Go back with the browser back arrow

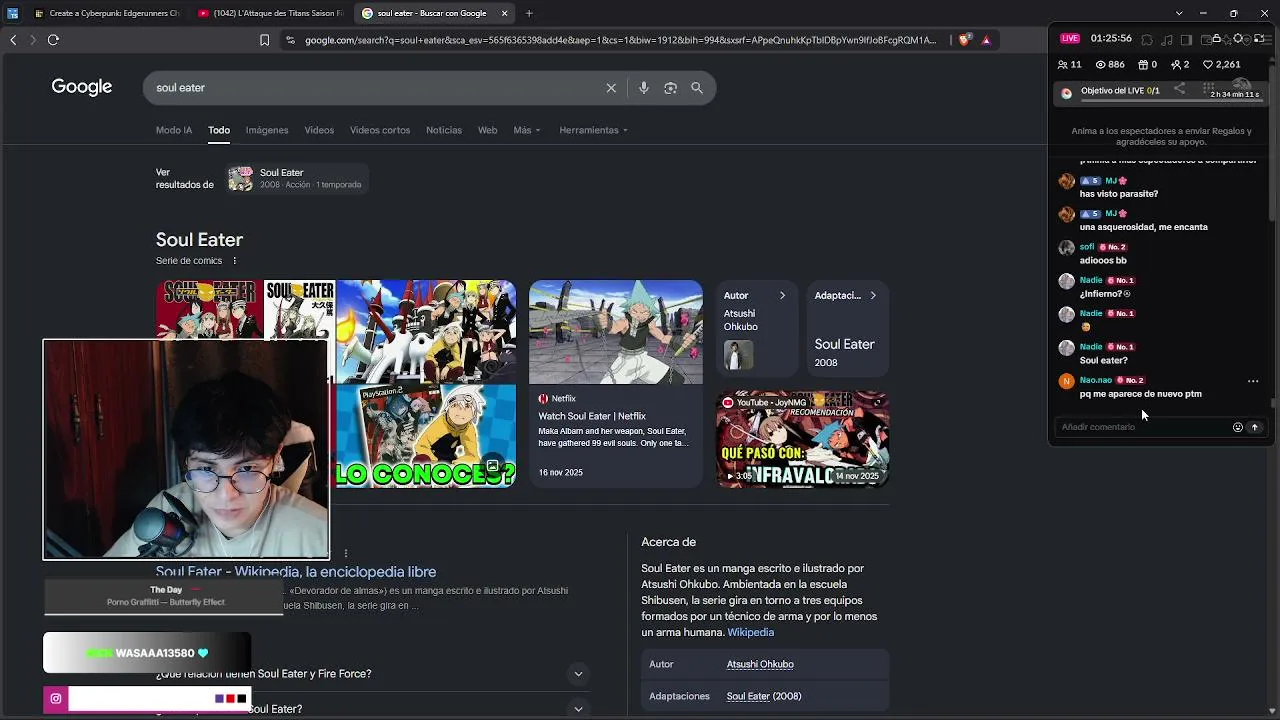point(13,40)
